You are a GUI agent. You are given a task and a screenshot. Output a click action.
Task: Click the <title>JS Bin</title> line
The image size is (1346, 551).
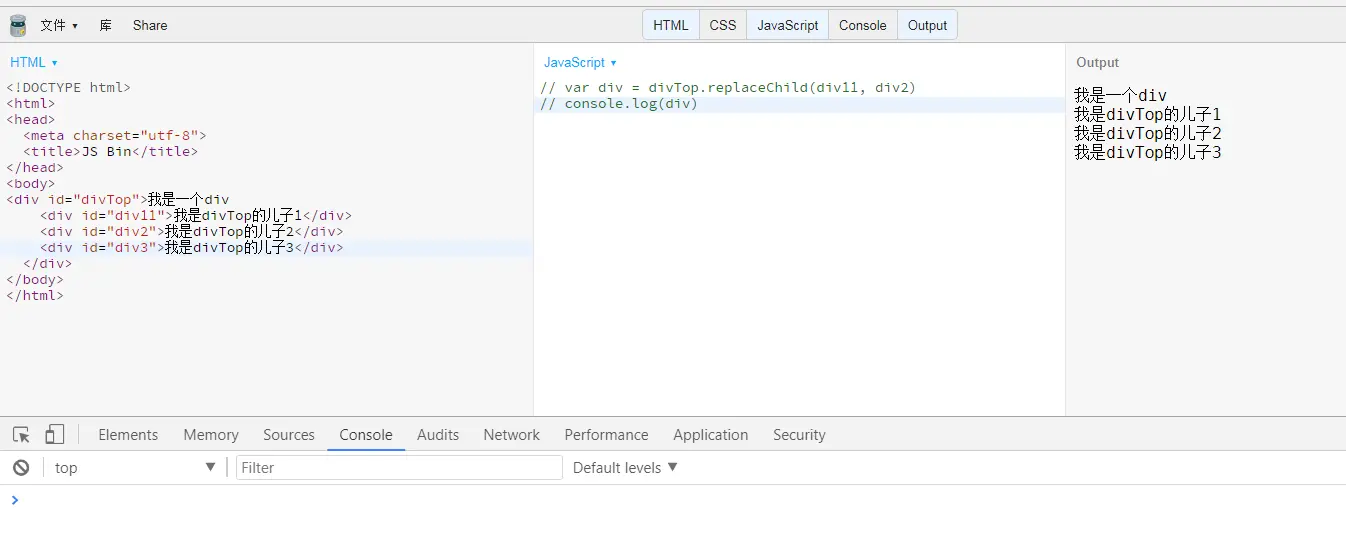pos(110,152)
